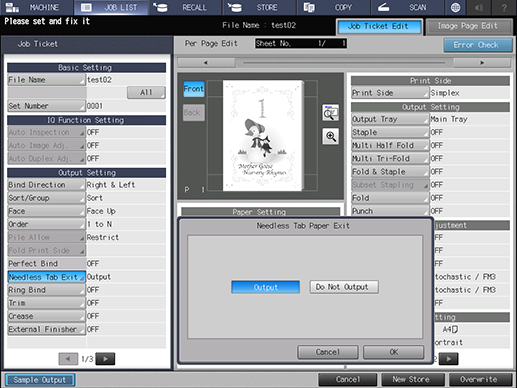This screenshot has height=388, width=517.
Task: Open help with the question mark icon
Action: [504, 7]
